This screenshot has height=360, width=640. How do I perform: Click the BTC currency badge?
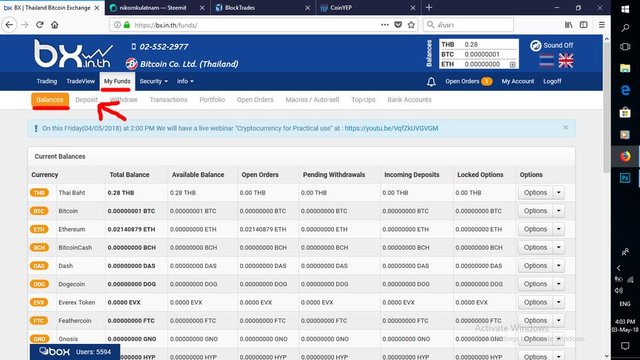tap(39, 211)
